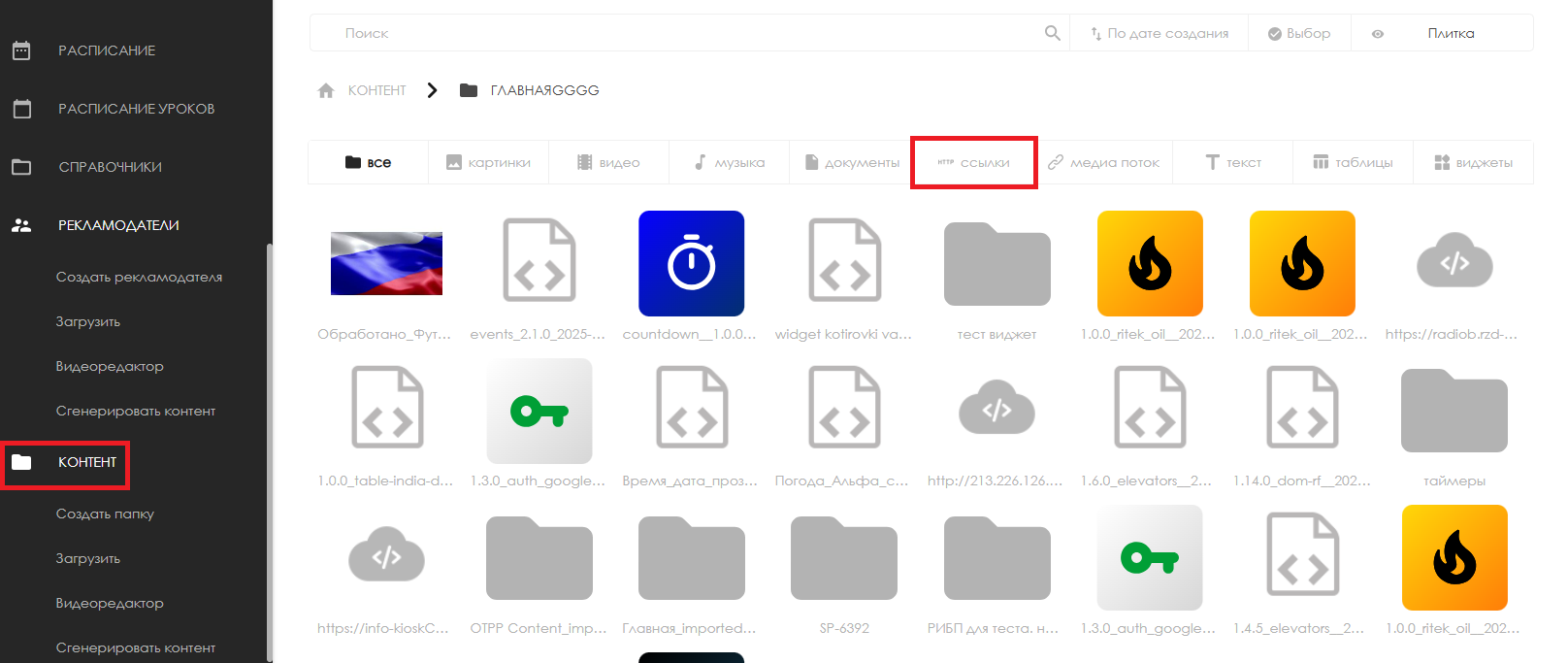Open the 1.3.0_auth_google key widget

[x=539, y=411]
